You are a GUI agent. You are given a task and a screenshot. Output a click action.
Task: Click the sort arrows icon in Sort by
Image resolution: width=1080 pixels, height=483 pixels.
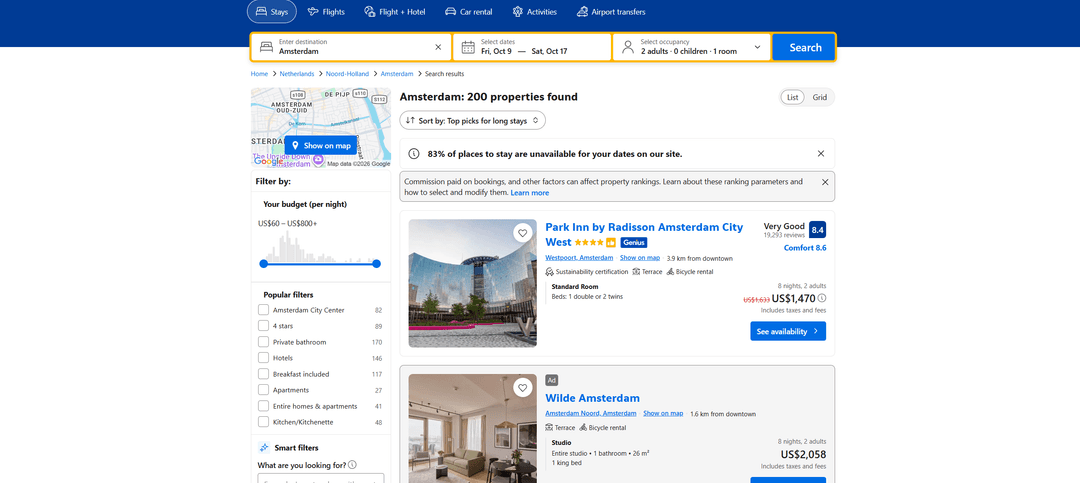(x=410, y=121)
